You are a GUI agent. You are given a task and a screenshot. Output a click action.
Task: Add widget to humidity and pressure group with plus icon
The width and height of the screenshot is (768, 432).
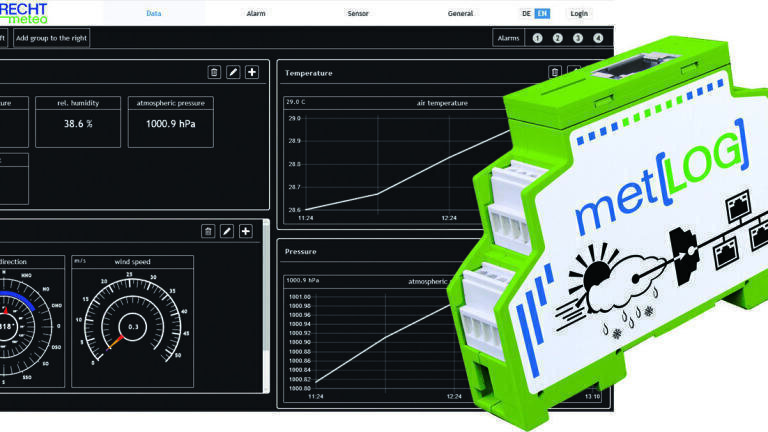coord(252,72)
